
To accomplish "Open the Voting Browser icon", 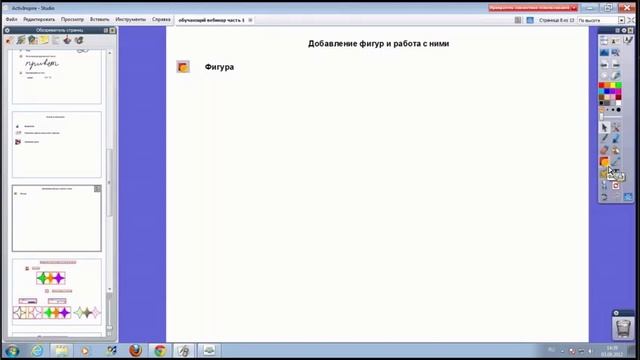I will pos(79,40).
